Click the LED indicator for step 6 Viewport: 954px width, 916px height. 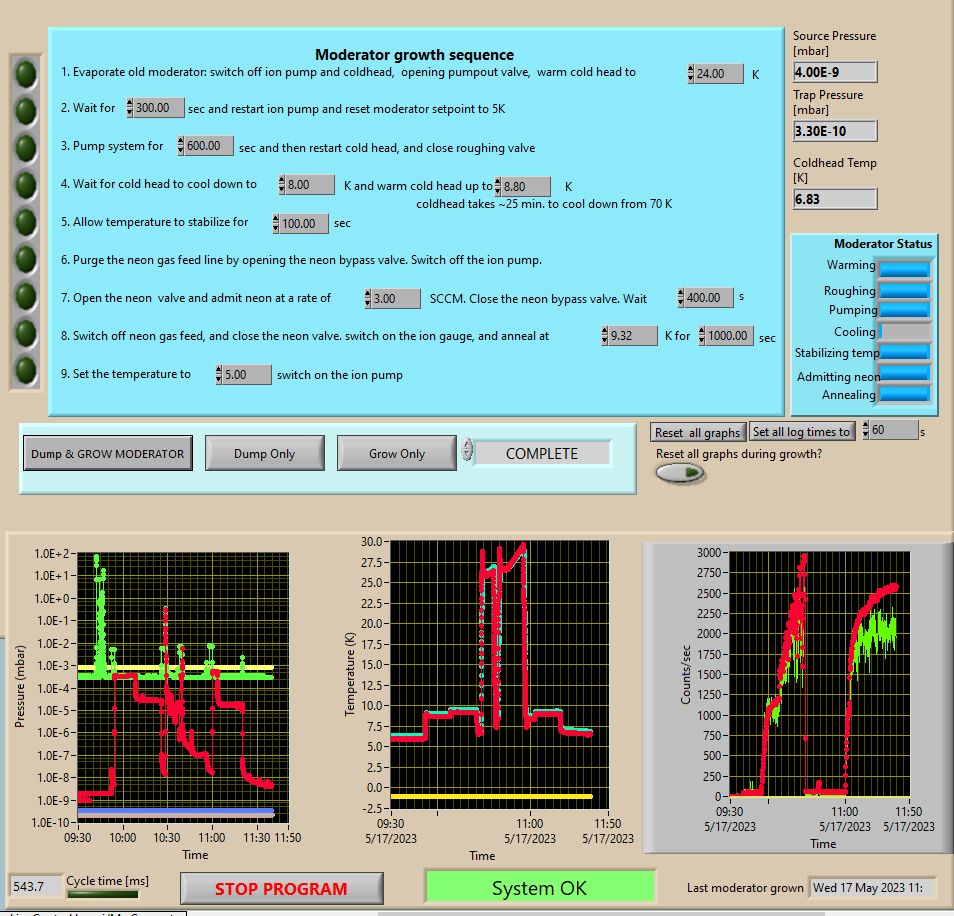point(26,259)
